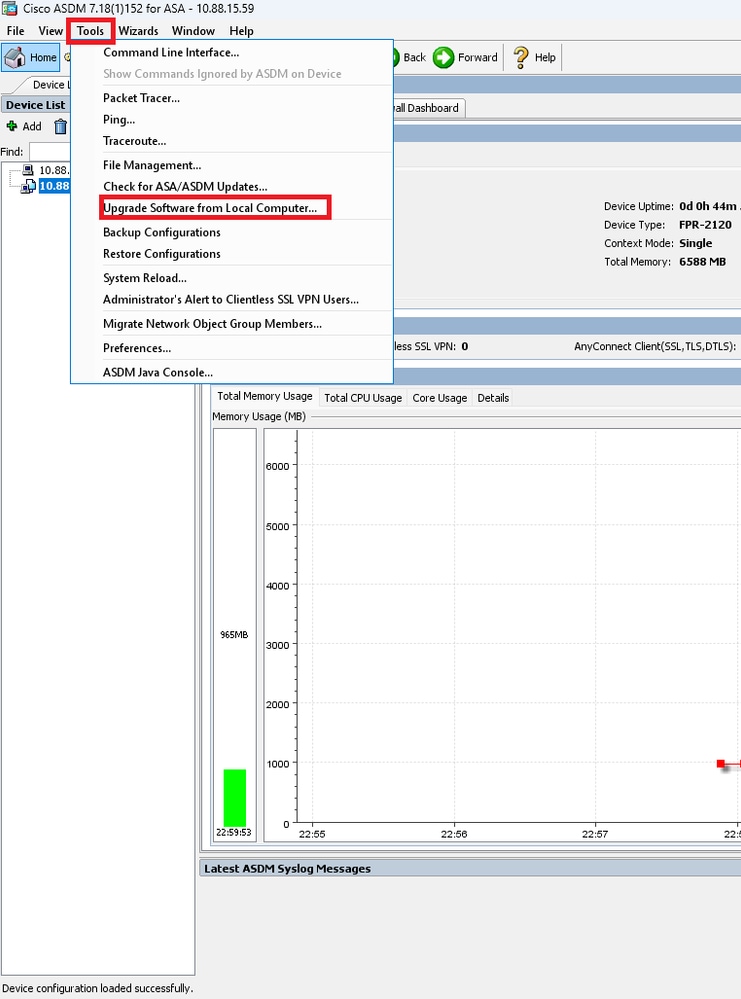Switch to Total CPU Usage tab
741x999 pixels.
(x=363, y=398)
